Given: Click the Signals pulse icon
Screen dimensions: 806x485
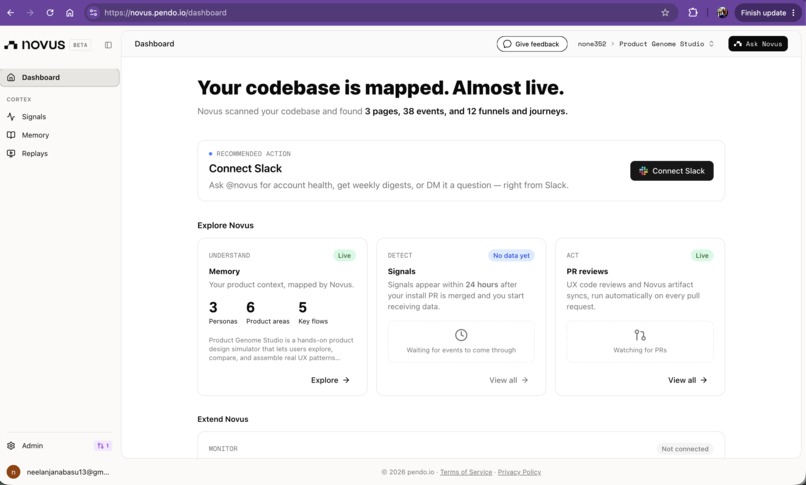Looking at the screenshot, I should pyautogui.click(x=11, y=117).
